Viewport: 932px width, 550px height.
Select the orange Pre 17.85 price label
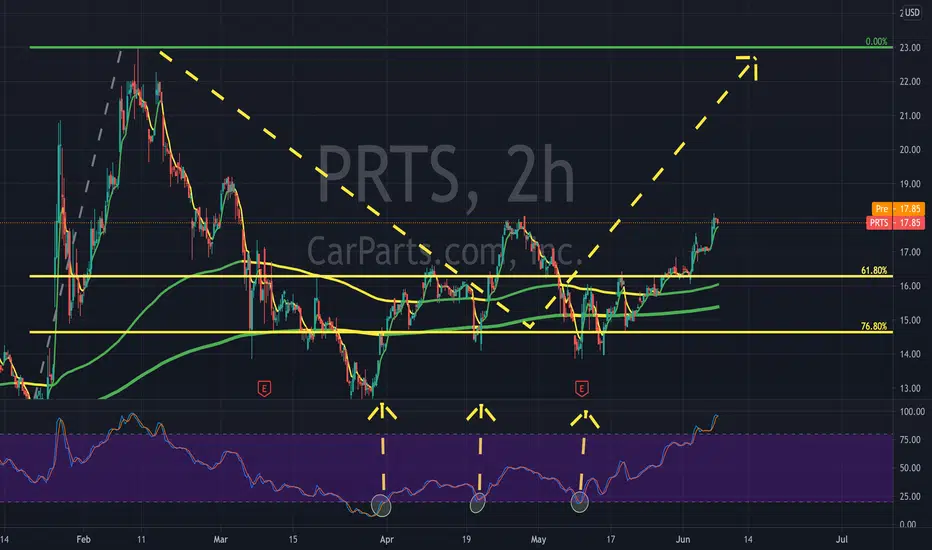click(898, 209)
